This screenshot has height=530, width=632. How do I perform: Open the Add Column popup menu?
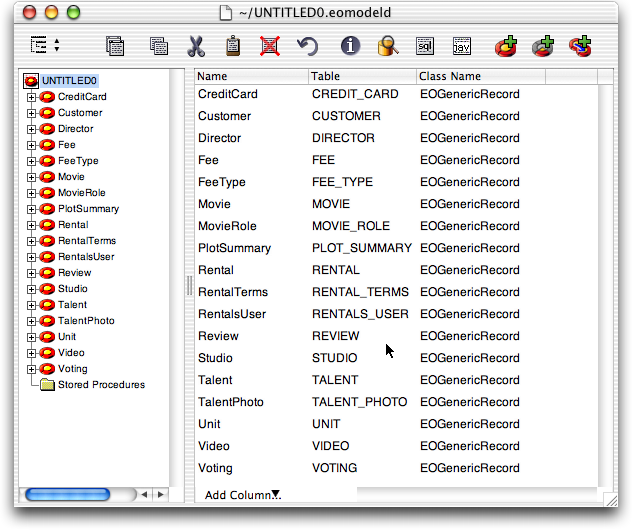pos(242,495)
